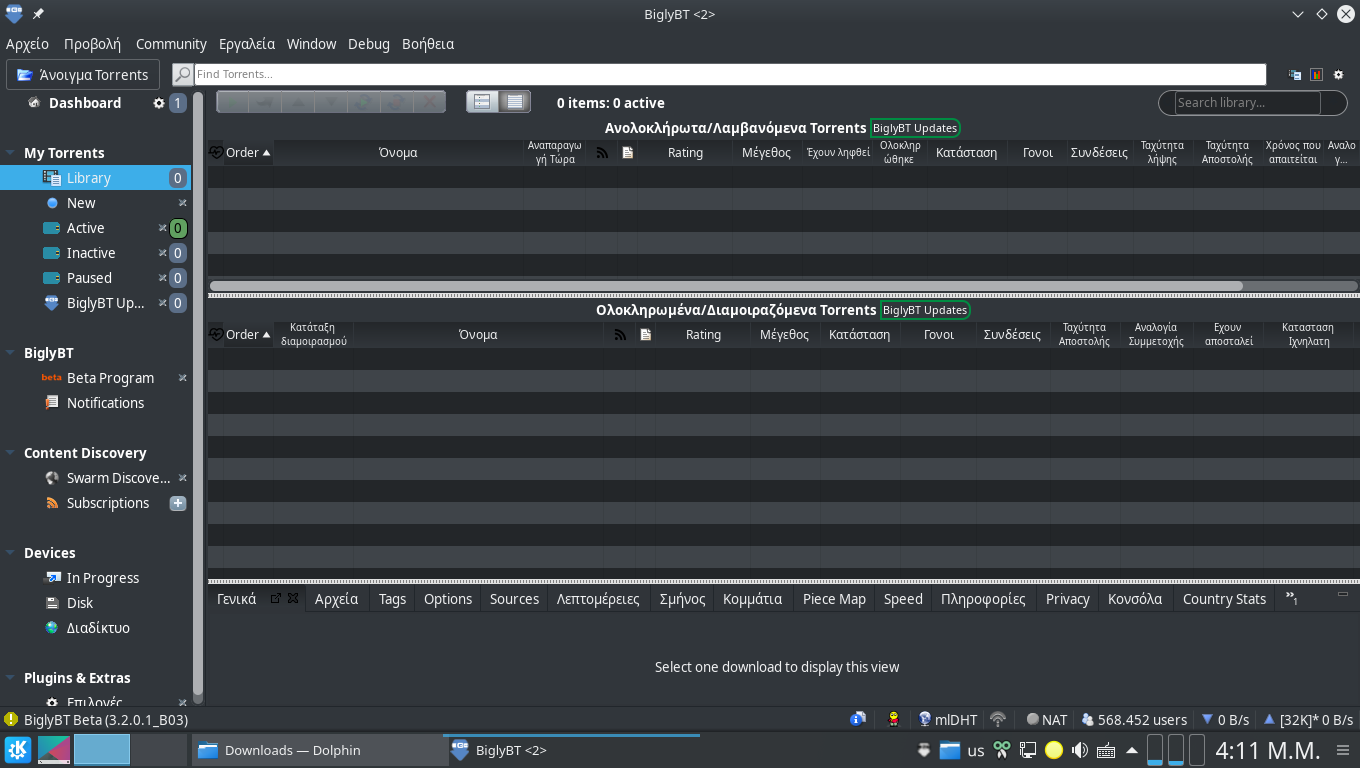Check NAT status in the status bar
This screenshot has width=1360, height=768.
pyautogui.click(x=1046, y=719)
